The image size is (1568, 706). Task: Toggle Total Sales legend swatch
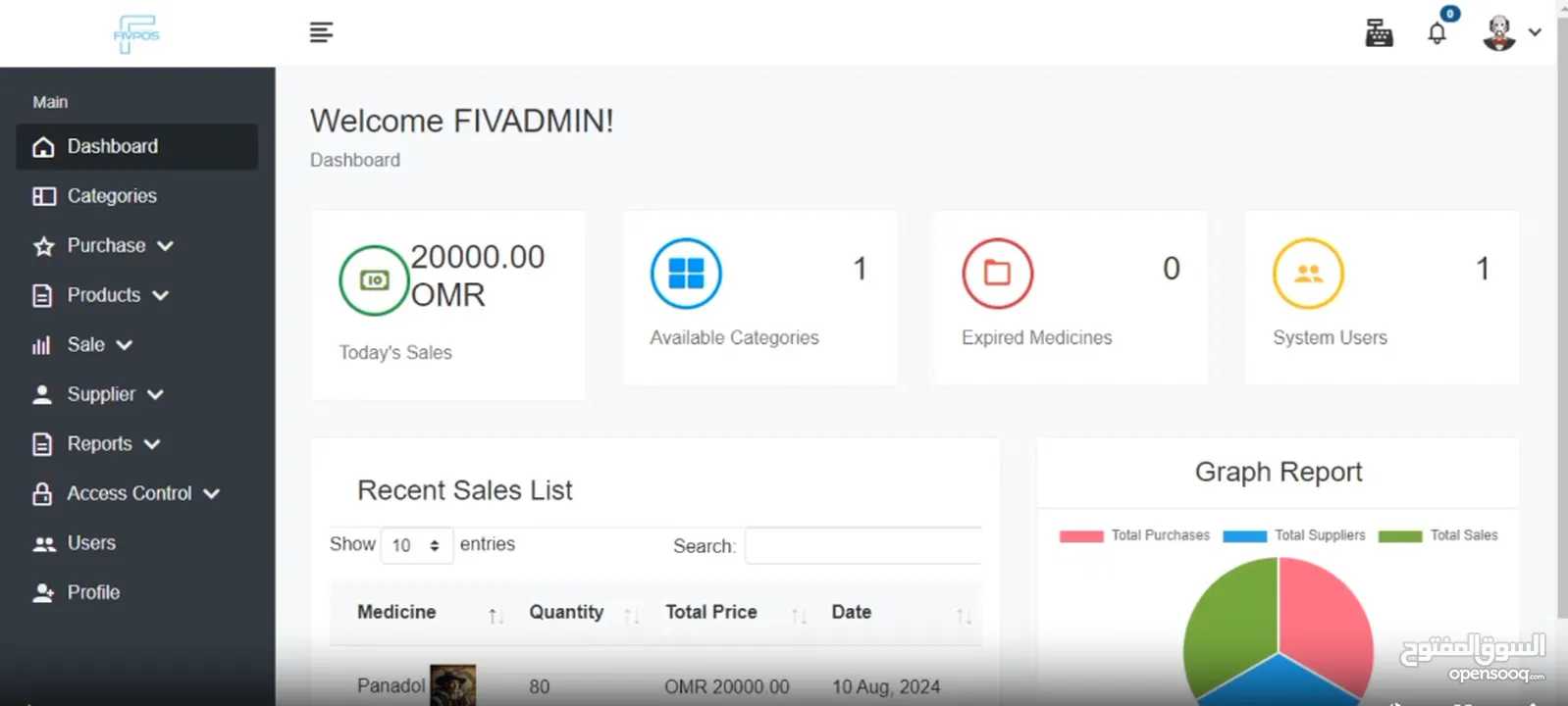point(1400,536)
